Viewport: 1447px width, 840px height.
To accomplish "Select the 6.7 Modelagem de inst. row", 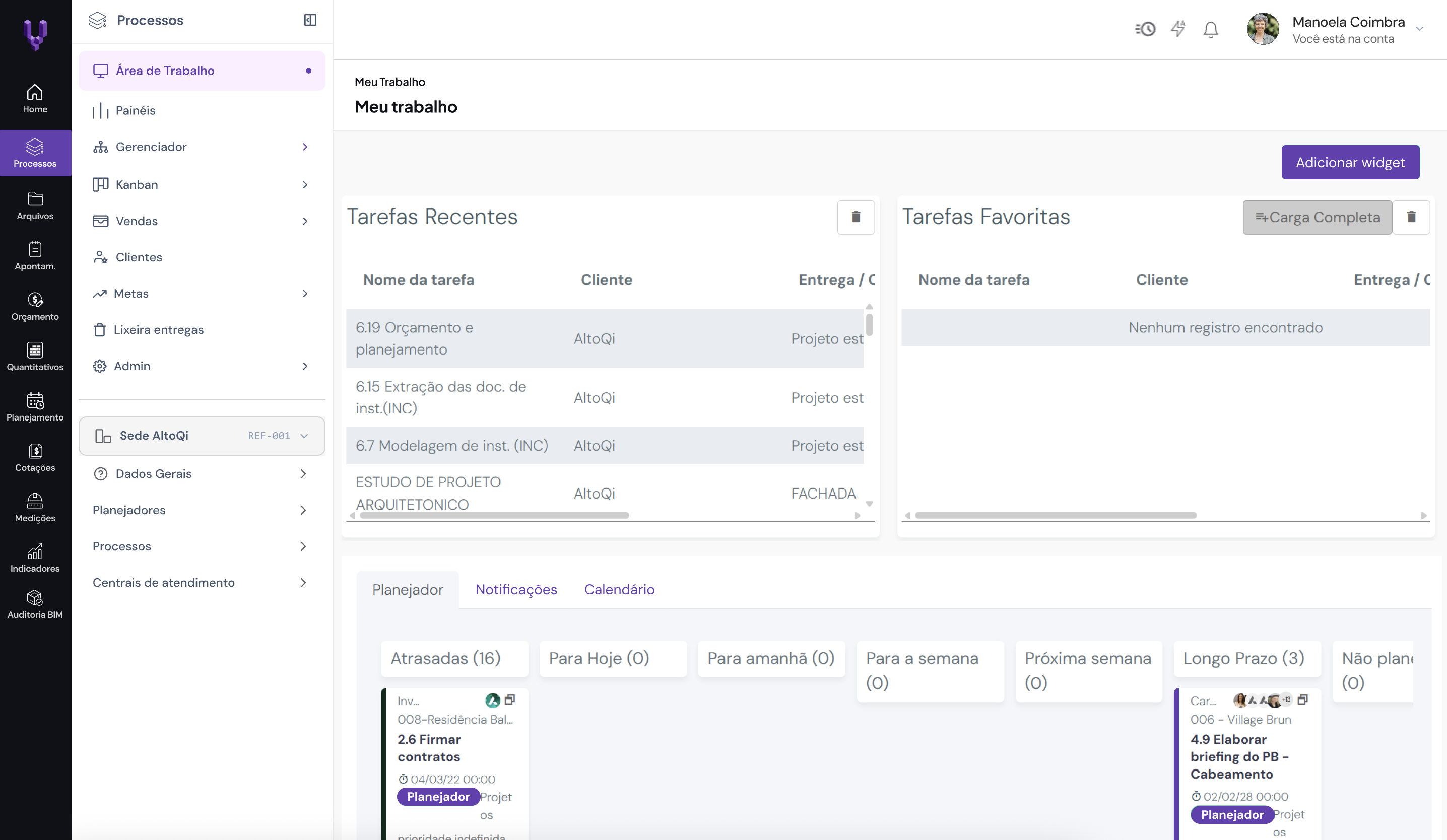I will tap(605, 446).
